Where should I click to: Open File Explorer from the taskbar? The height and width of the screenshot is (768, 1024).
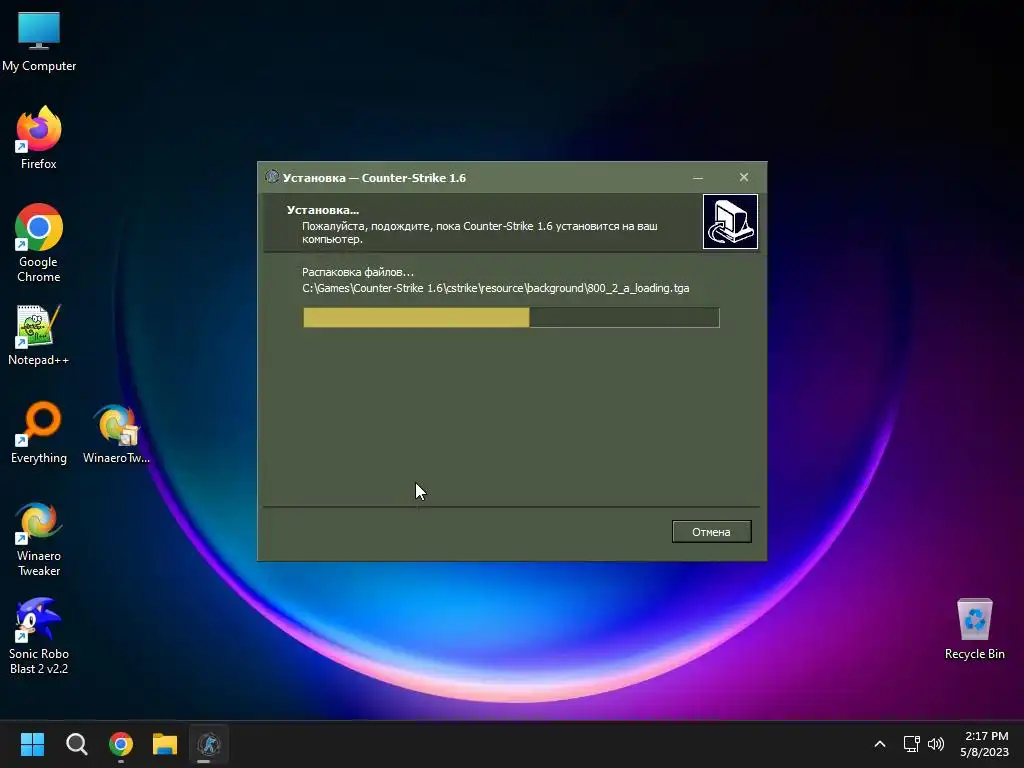pyautogui.click(x=165, y=744)
